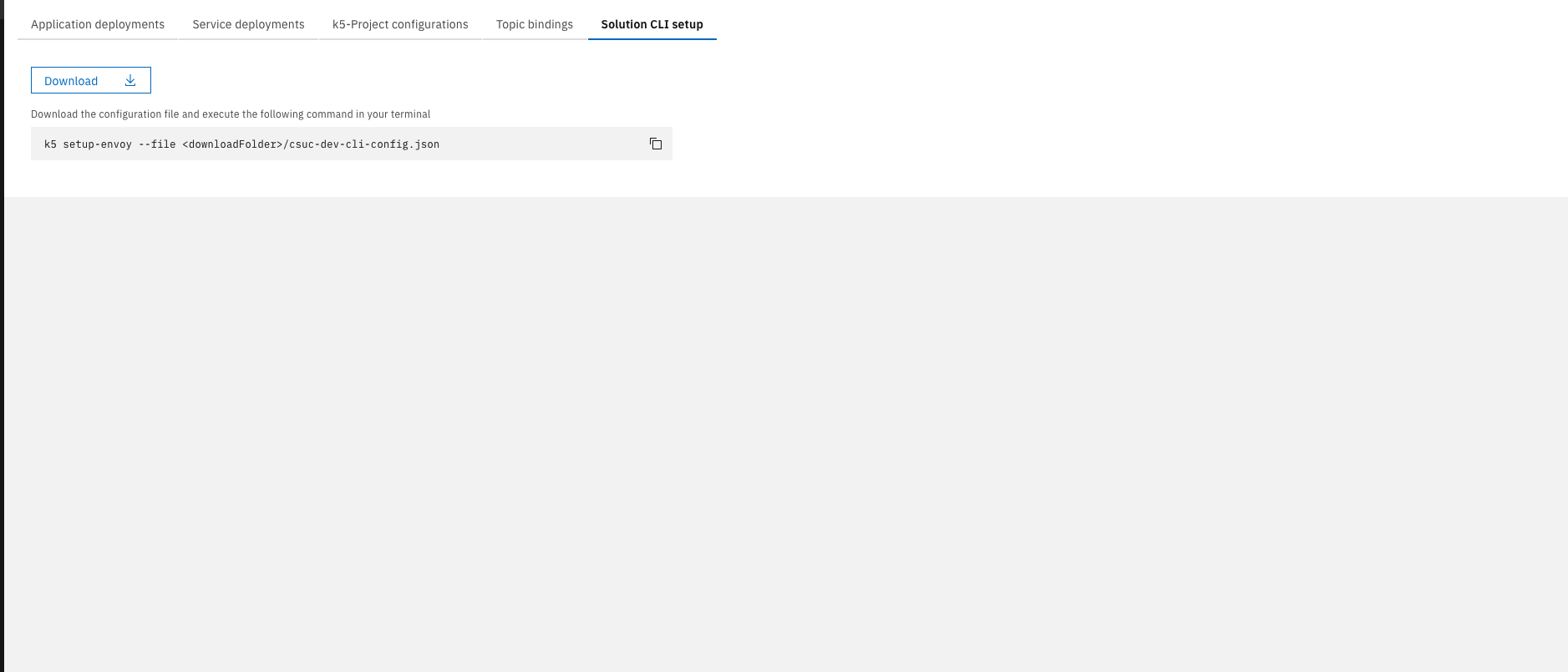Go to Topic bindings tab
Viewport: 1568px width, 672px height.
click(x=535, y=24)
